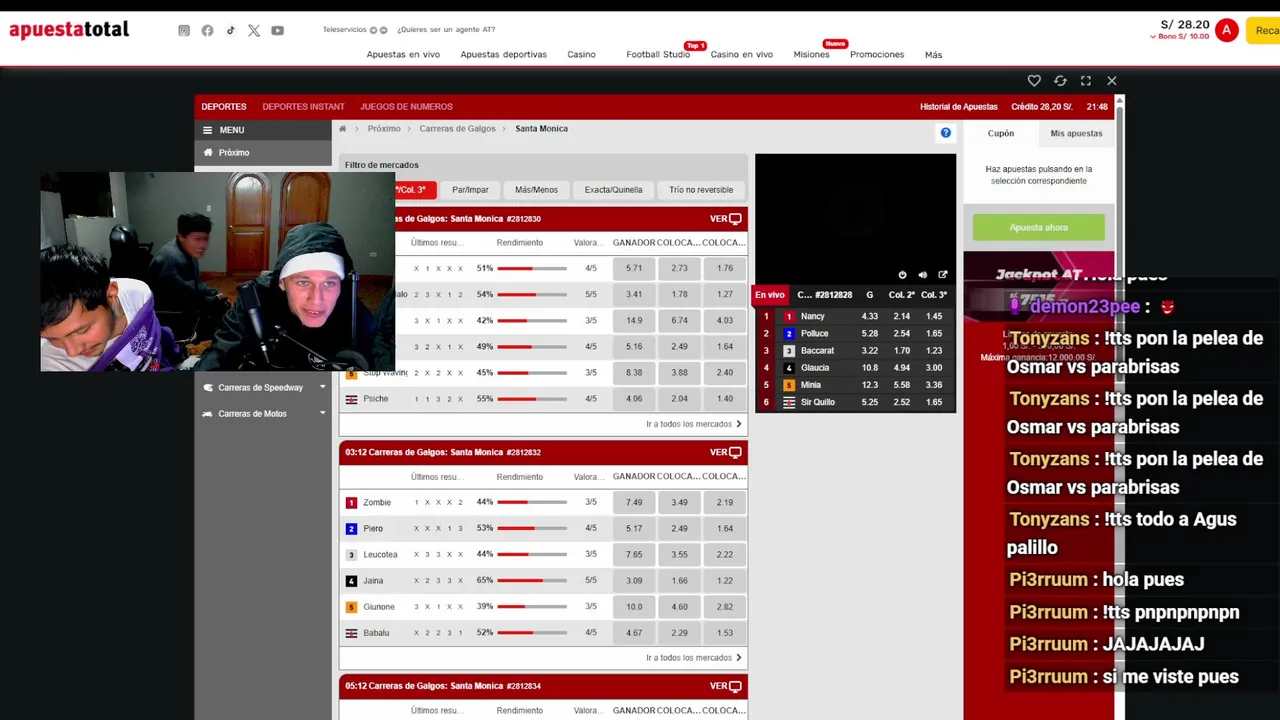Open Historial de Apuestas
This screenshot has width=1280, height=720.
tap(959, 107)
